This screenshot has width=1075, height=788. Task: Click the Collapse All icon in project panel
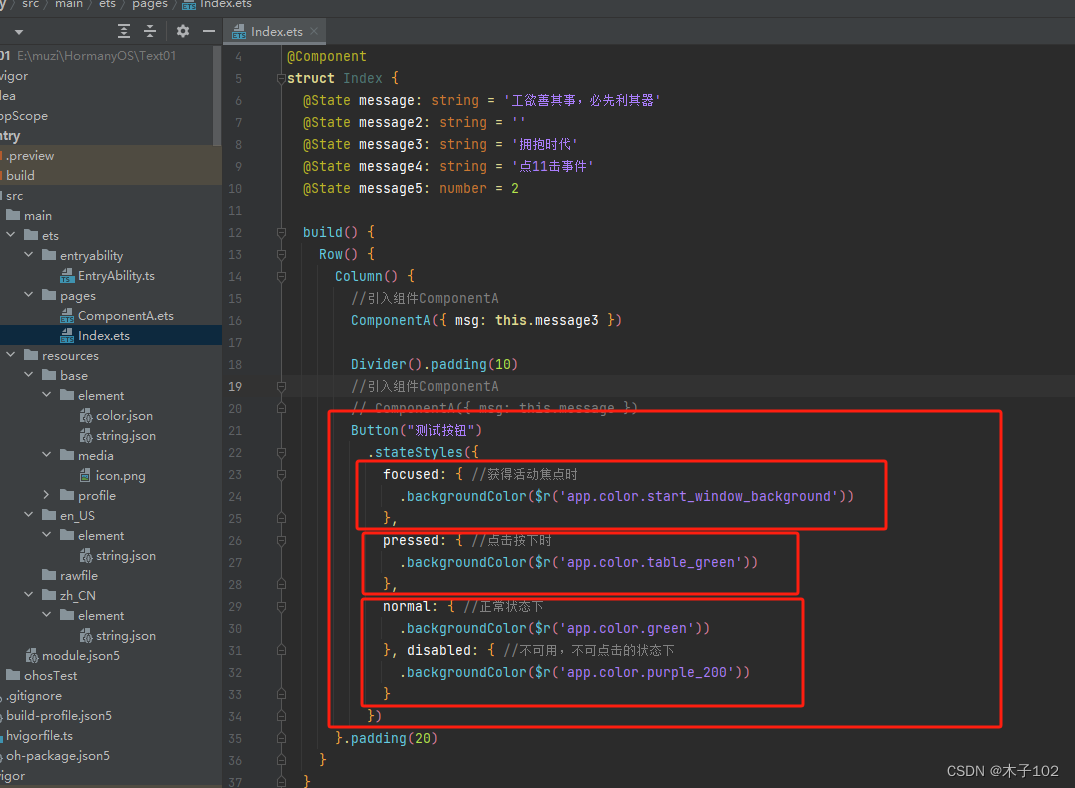coord(150,31)
